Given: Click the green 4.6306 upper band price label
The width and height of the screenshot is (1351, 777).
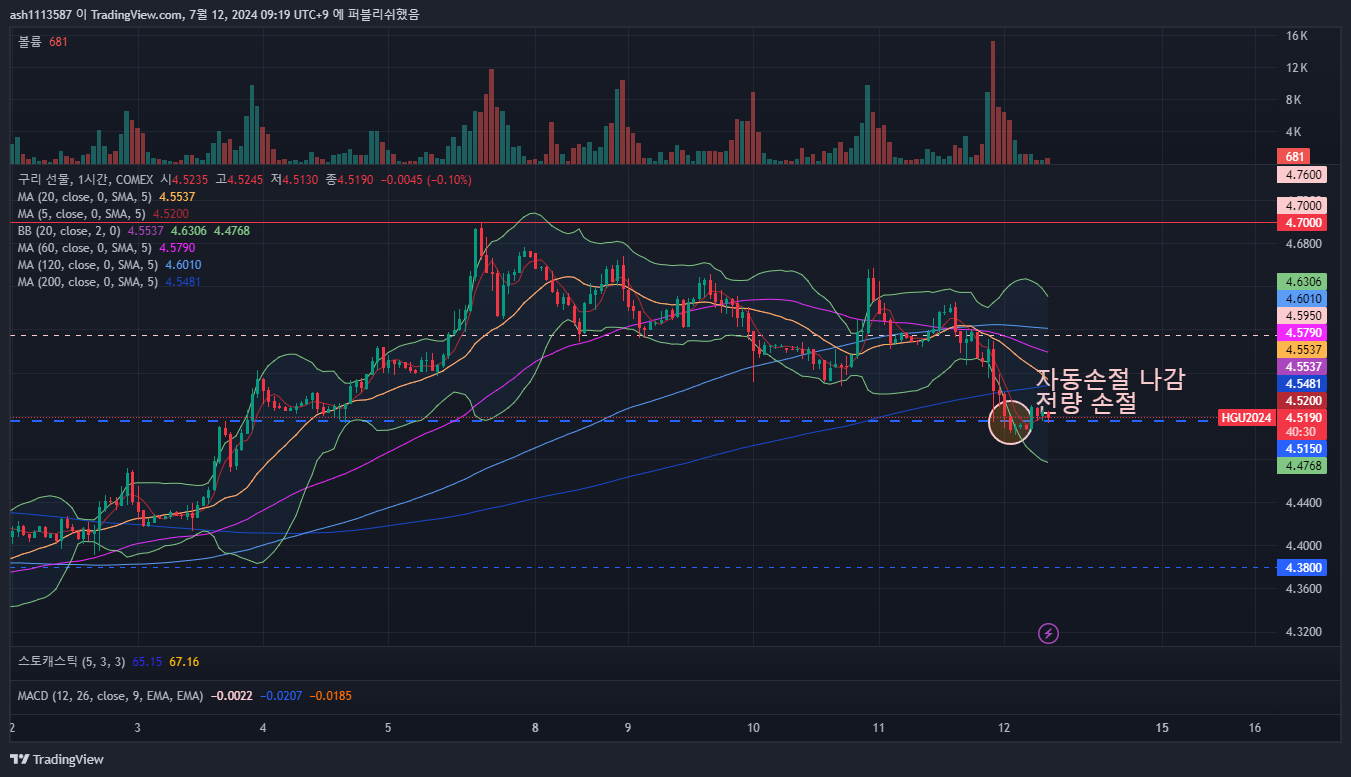Looking at the screenshot, I should (1303, 282).
